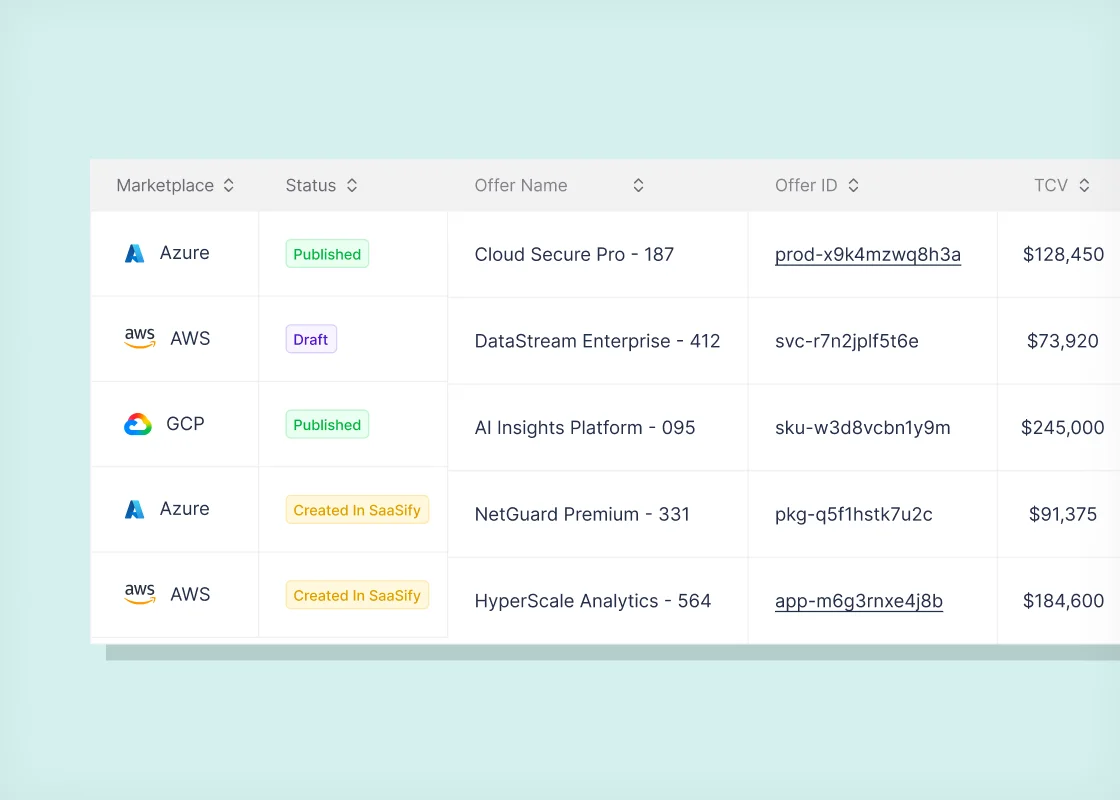Click the Azure logo in NetGuard Premium row
1120x800 pixels.
tap(134, 509)
